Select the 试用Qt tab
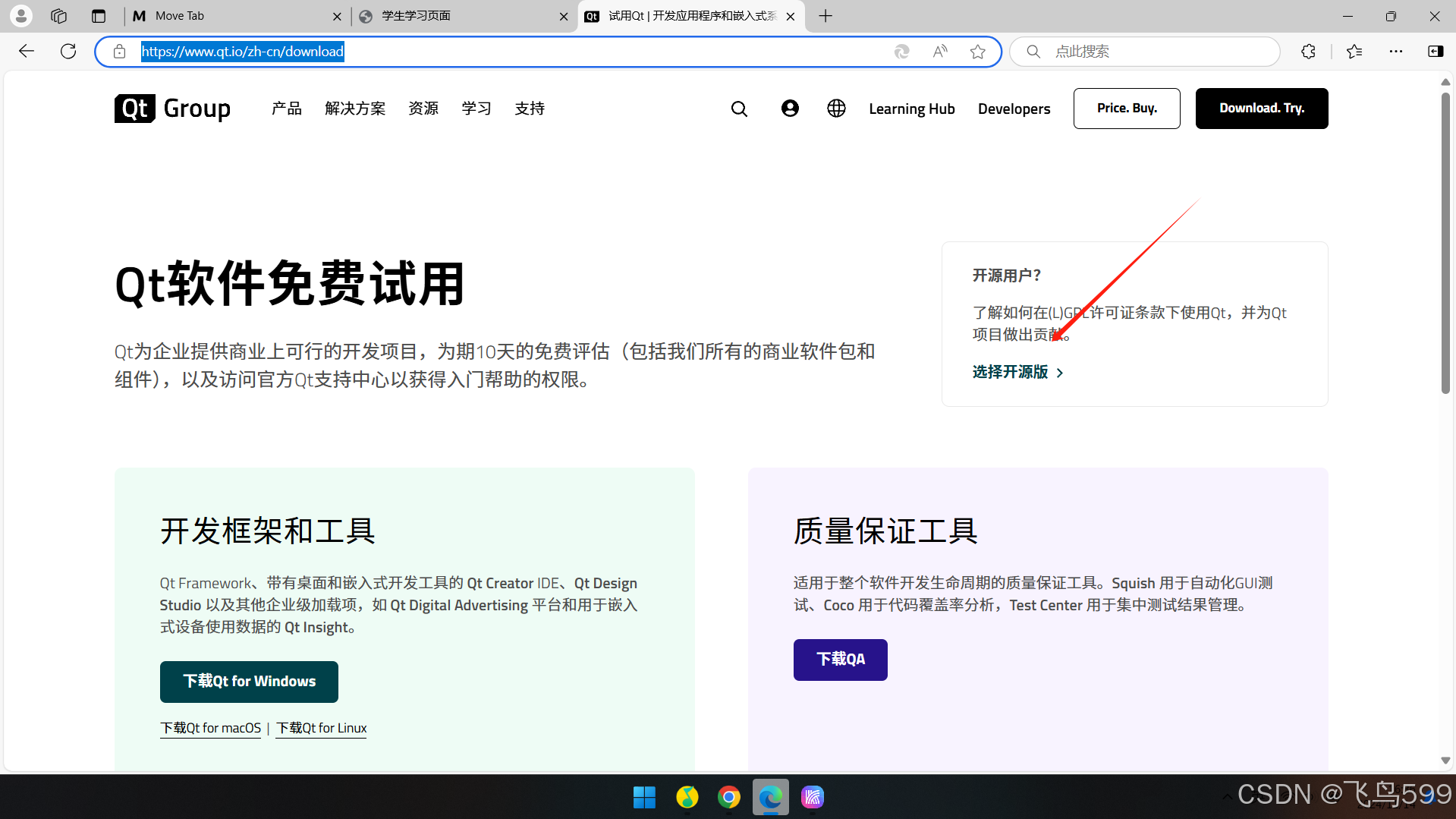This screenshot has width=1456, height=819. (692, 16)
